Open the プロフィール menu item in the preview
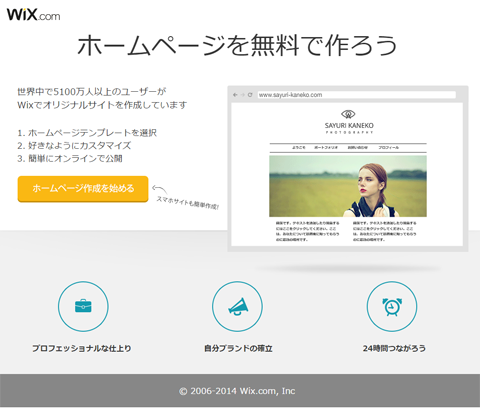Viewport: 480px width, 413px height. click(x=388, y=147)
